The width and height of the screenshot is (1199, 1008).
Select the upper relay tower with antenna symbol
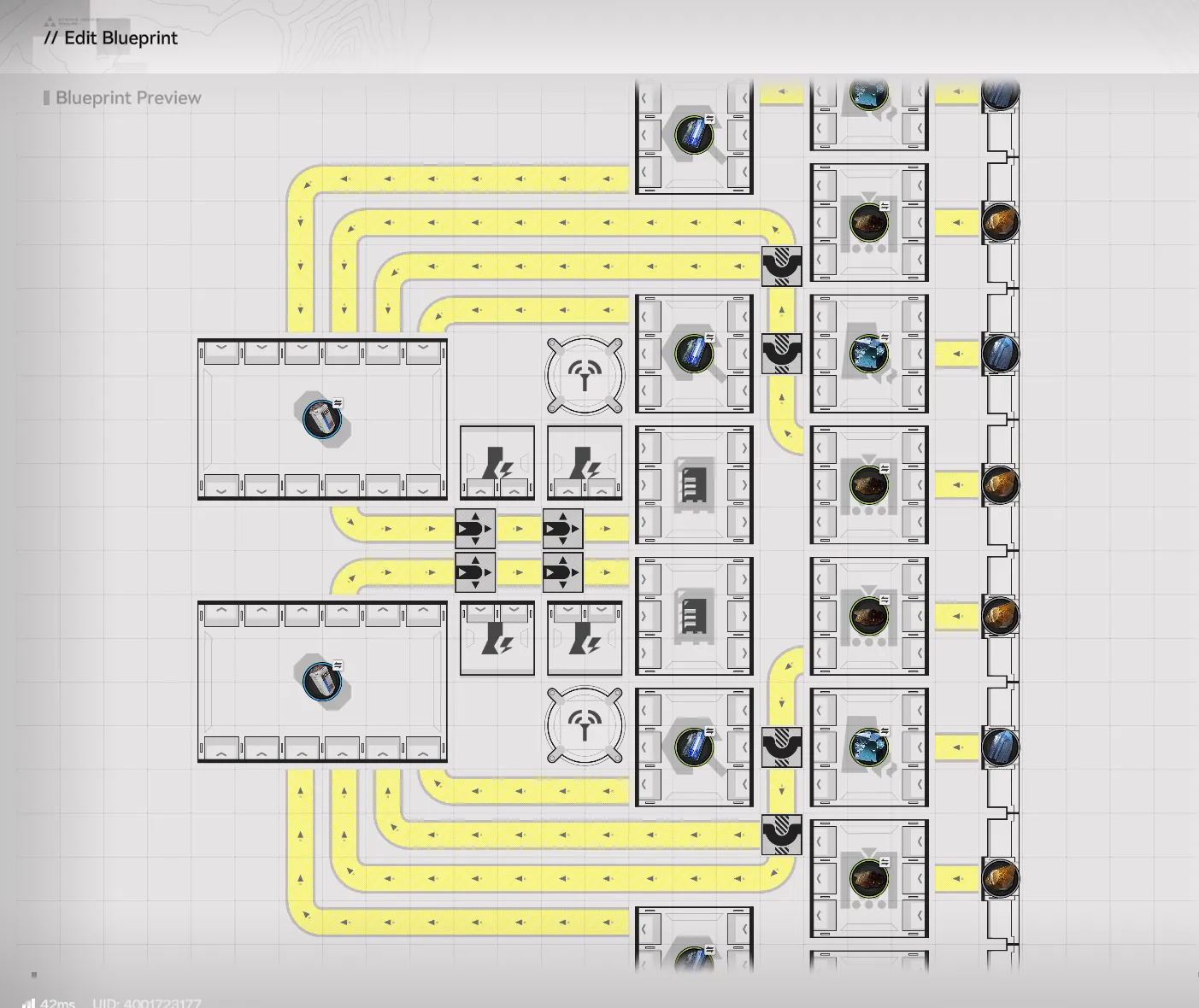(x=585, y=375)
